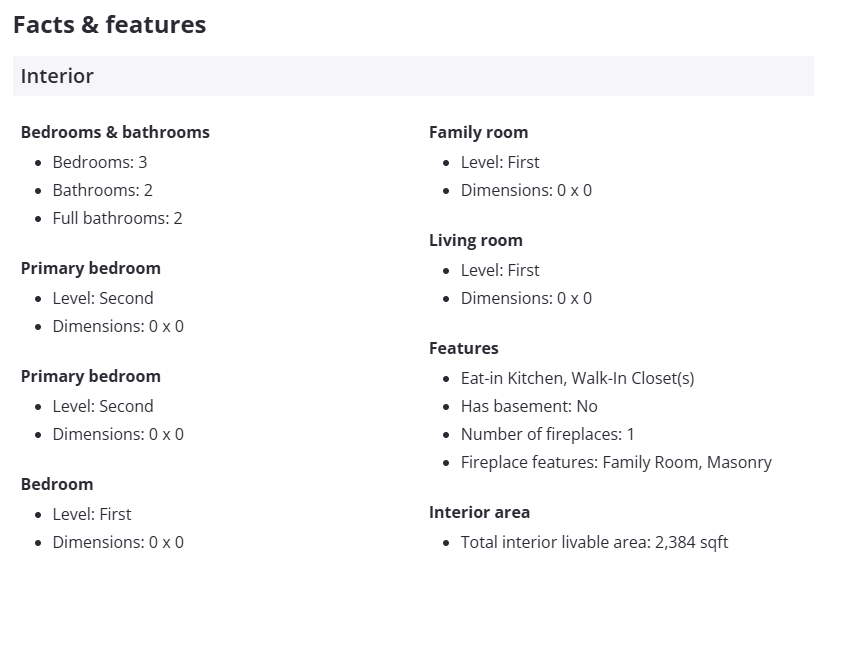Image resolution: width=858 pixels, height=655 pixels.
Task: Click Level: First under Living room
Action: (x=500, y=270)
